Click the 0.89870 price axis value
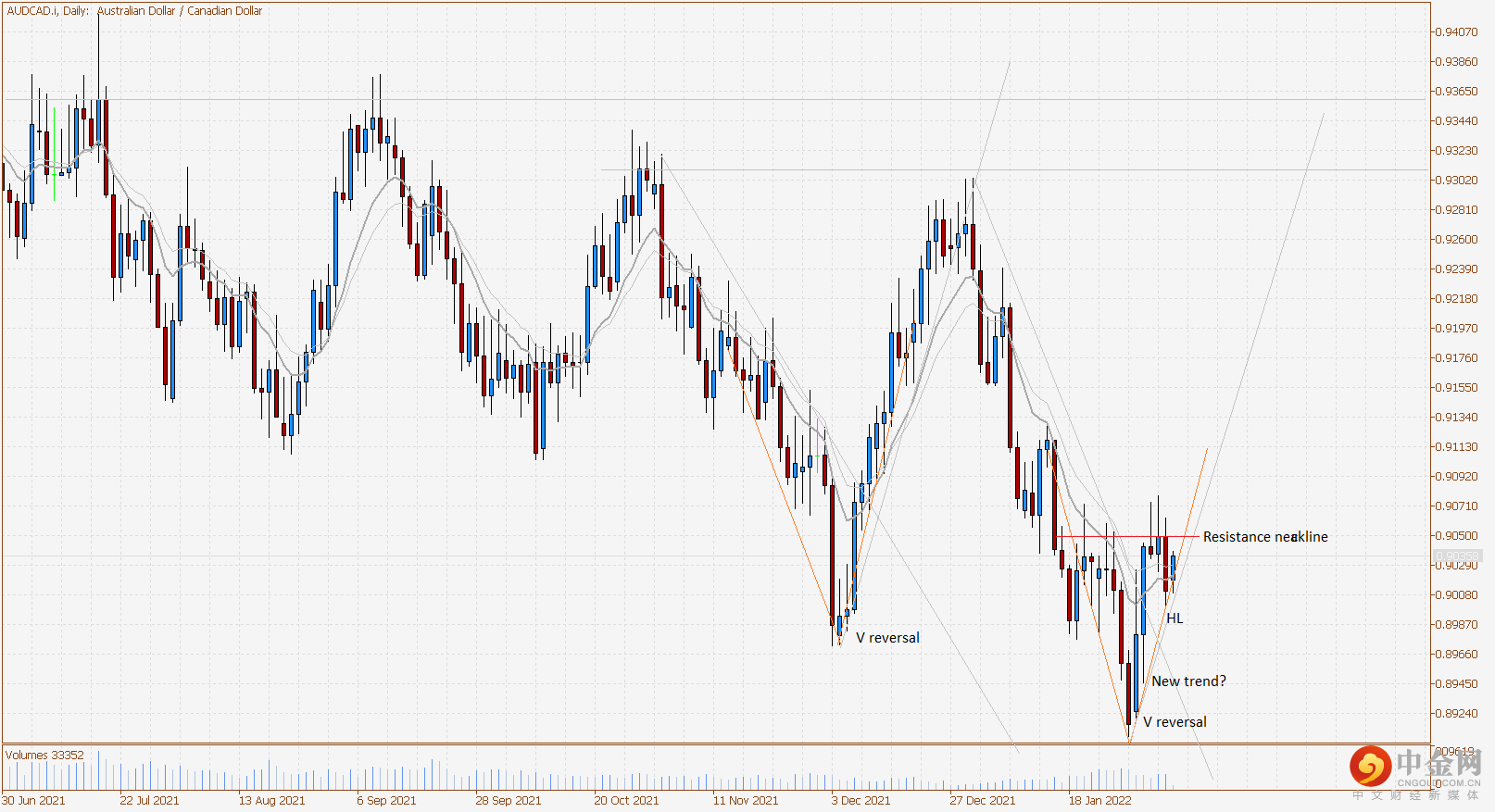The height and width of the screenshot is (812, 1495). tap(1456, 625)
